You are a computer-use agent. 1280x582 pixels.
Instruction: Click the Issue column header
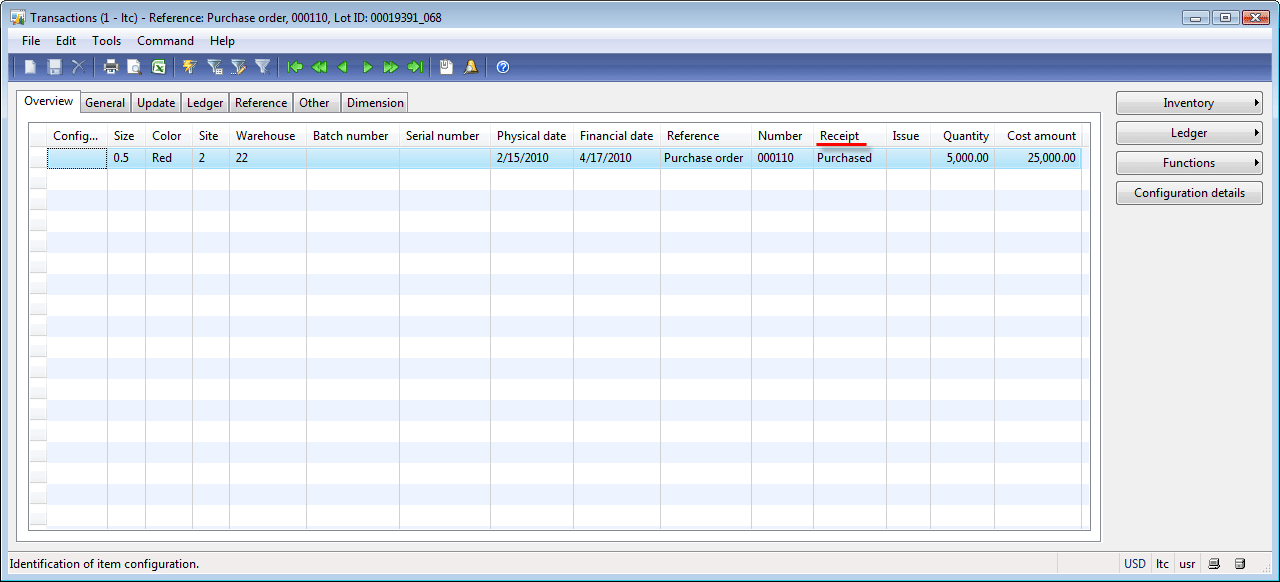(x=908, y=136)
